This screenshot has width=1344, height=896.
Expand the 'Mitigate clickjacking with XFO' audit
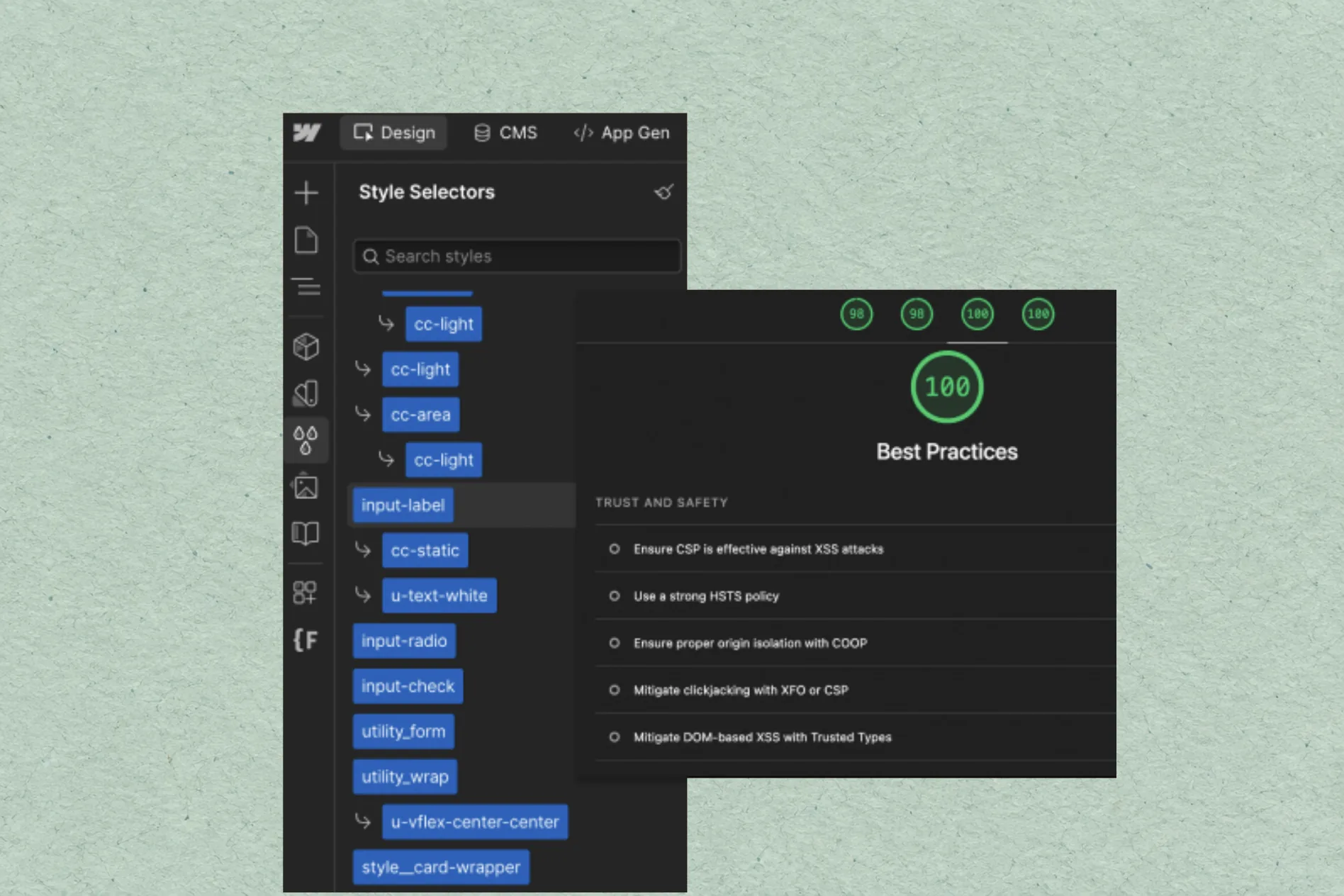pyautogui.click(x=856, y=690)
